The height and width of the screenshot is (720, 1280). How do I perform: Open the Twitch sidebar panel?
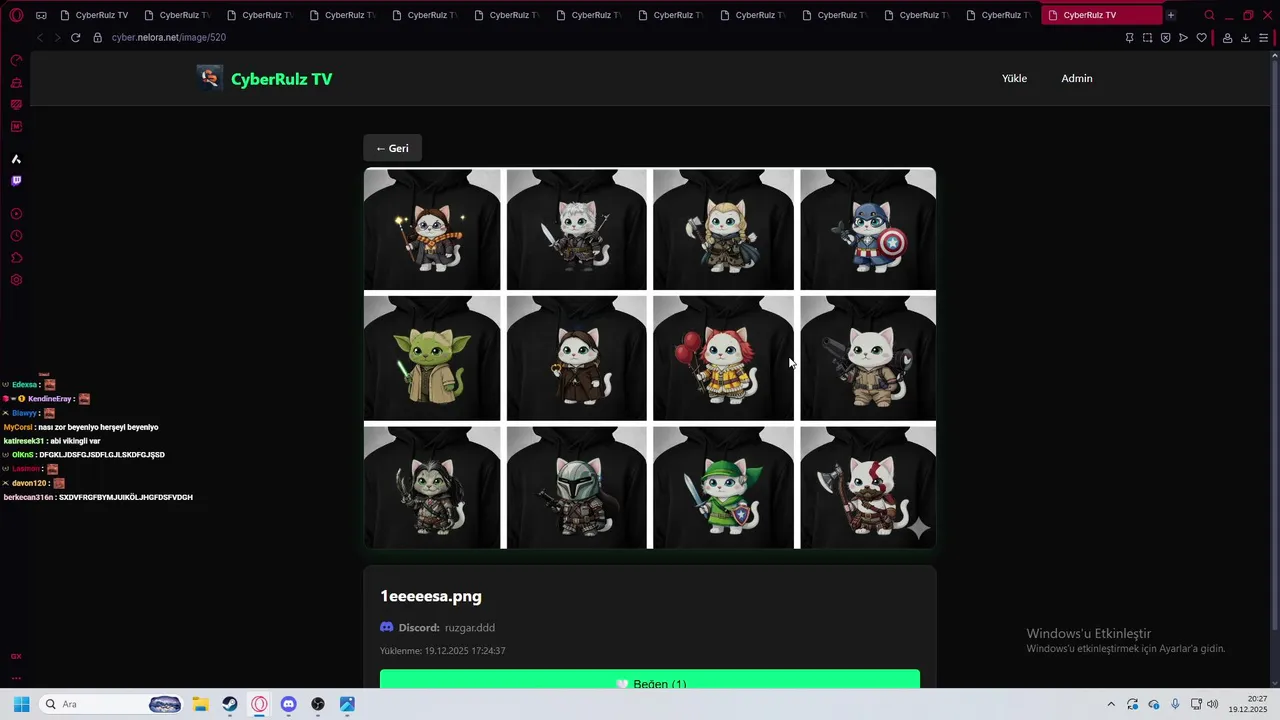pyautogui.click(x=16, y=181)
